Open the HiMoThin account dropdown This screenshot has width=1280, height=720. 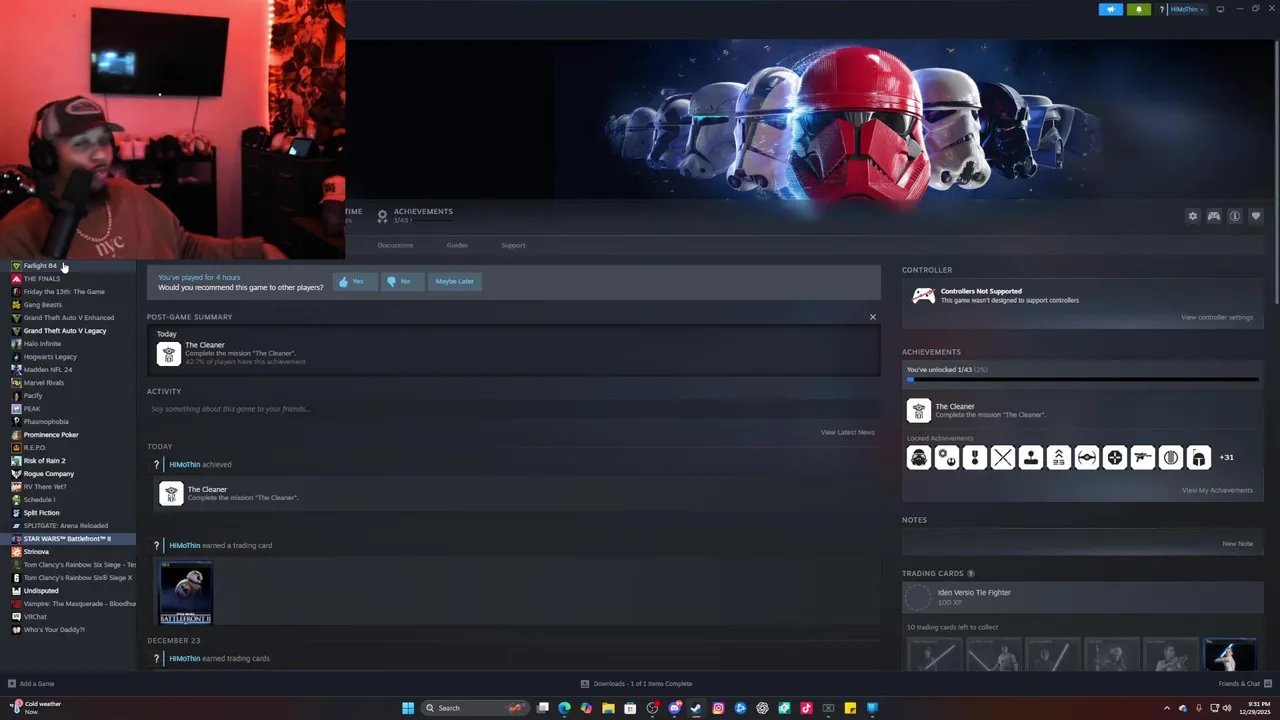1187,9
